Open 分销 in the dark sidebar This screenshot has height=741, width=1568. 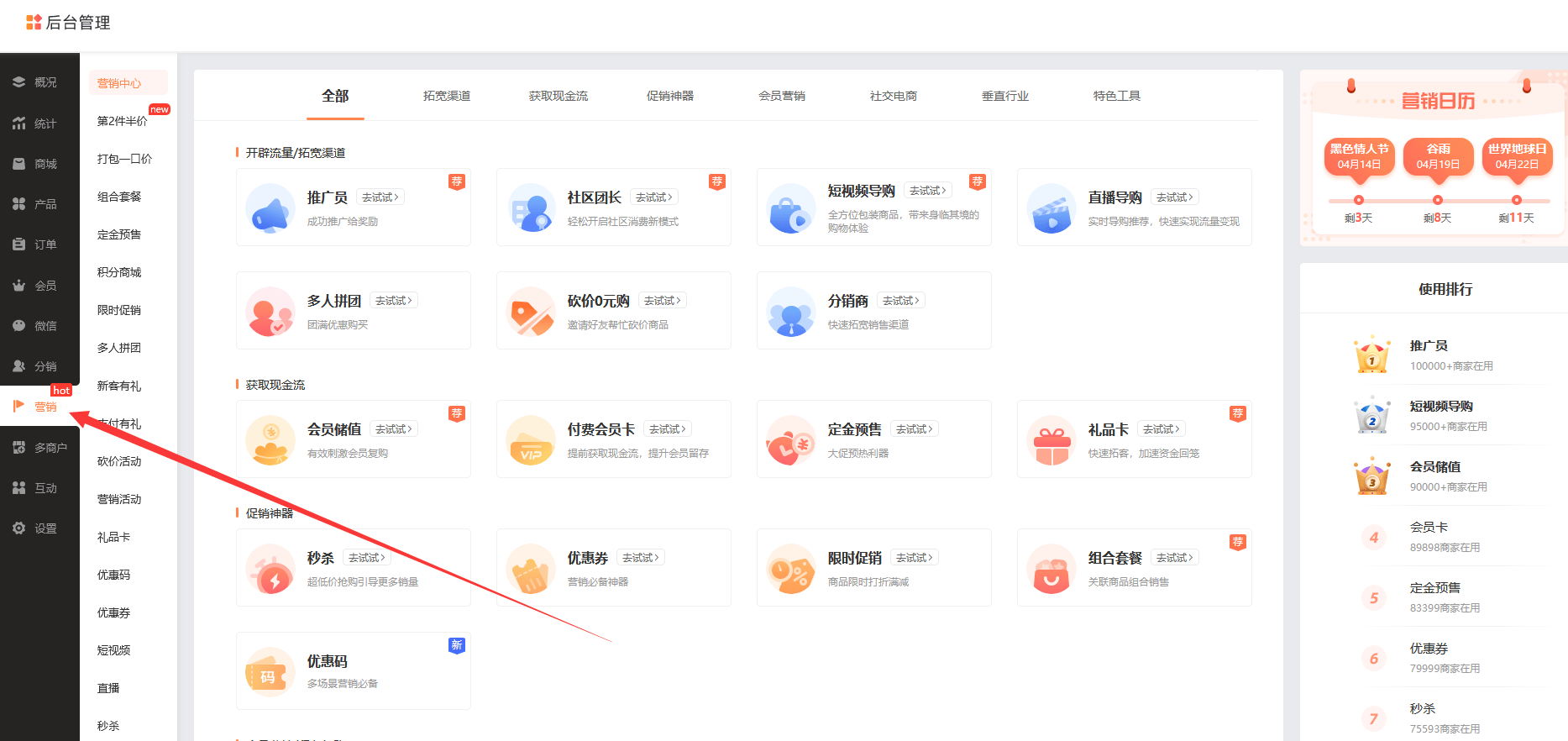[x=34, y=366]
